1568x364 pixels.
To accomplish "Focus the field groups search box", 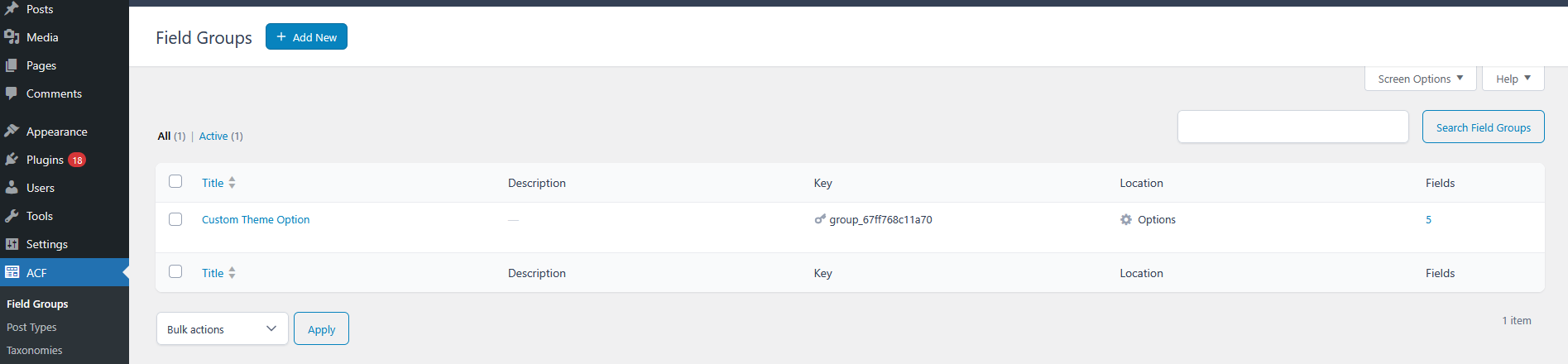I will point(1292,127).
